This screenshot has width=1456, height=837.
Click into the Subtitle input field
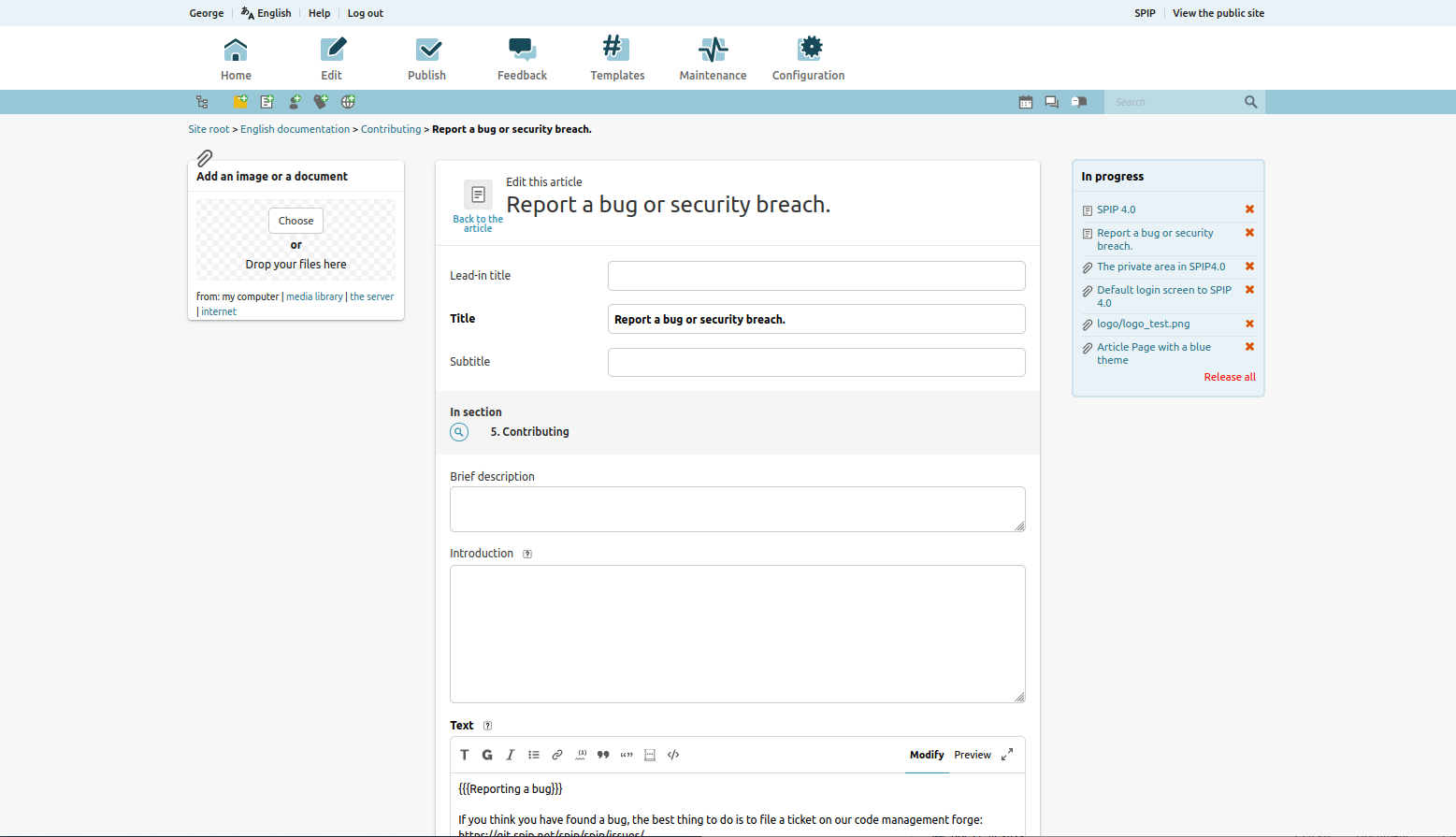click(816, 362)
